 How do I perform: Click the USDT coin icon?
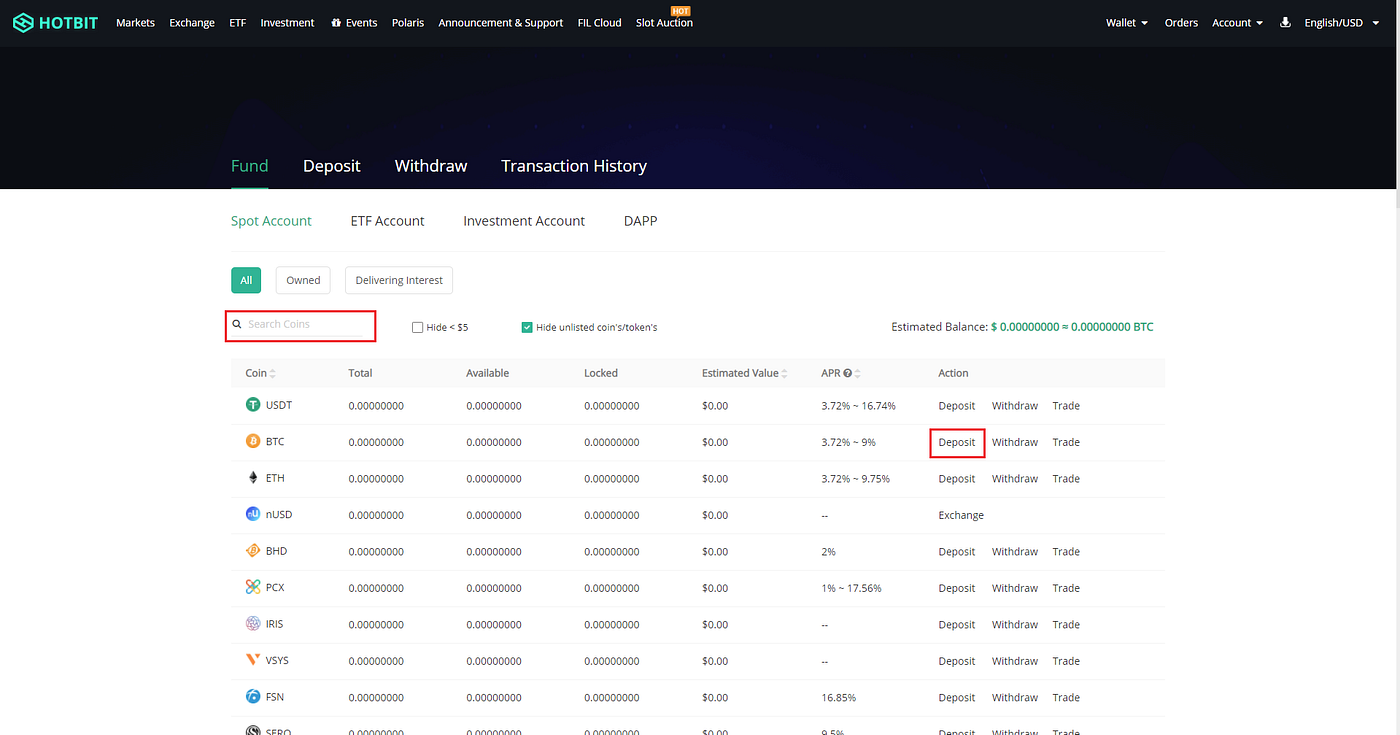point(253,405)
